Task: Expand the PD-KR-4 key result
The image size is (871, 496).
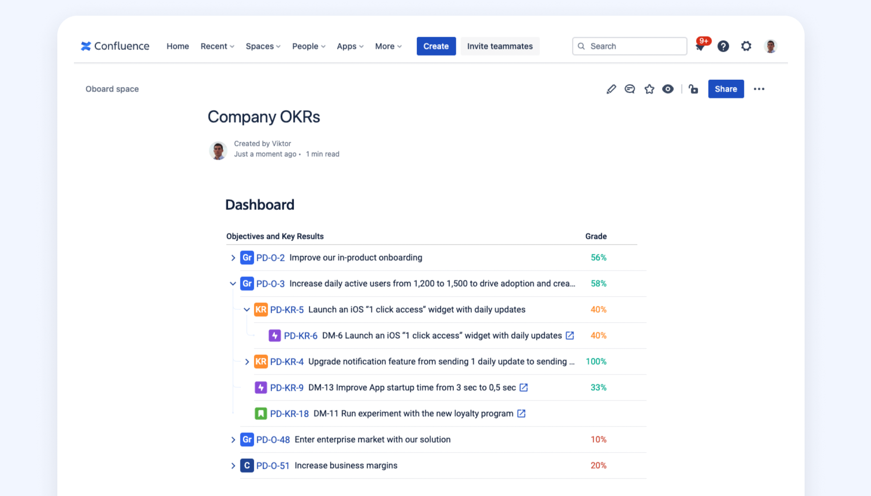Action: pos(247,362)
